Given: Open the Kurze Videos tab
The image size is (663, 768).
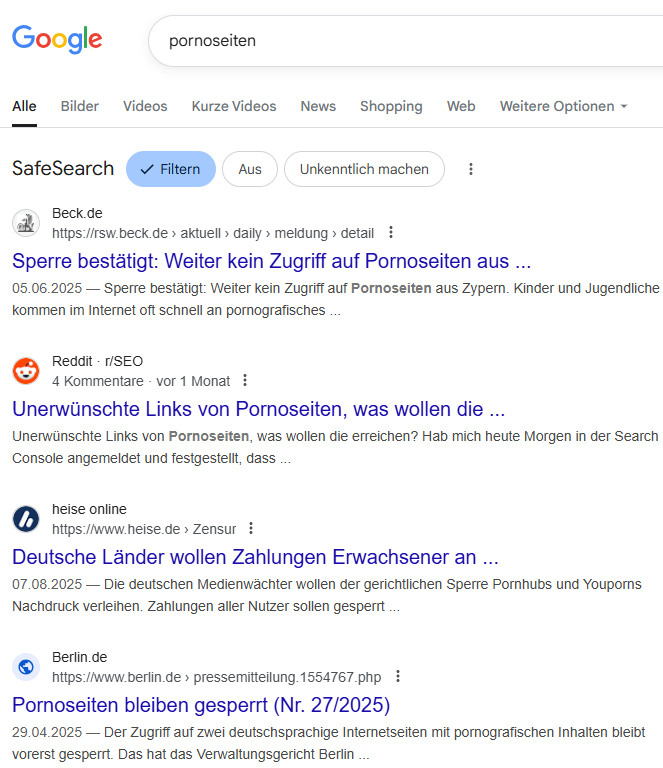Looking at the screenshot, I should coord(234,106).
